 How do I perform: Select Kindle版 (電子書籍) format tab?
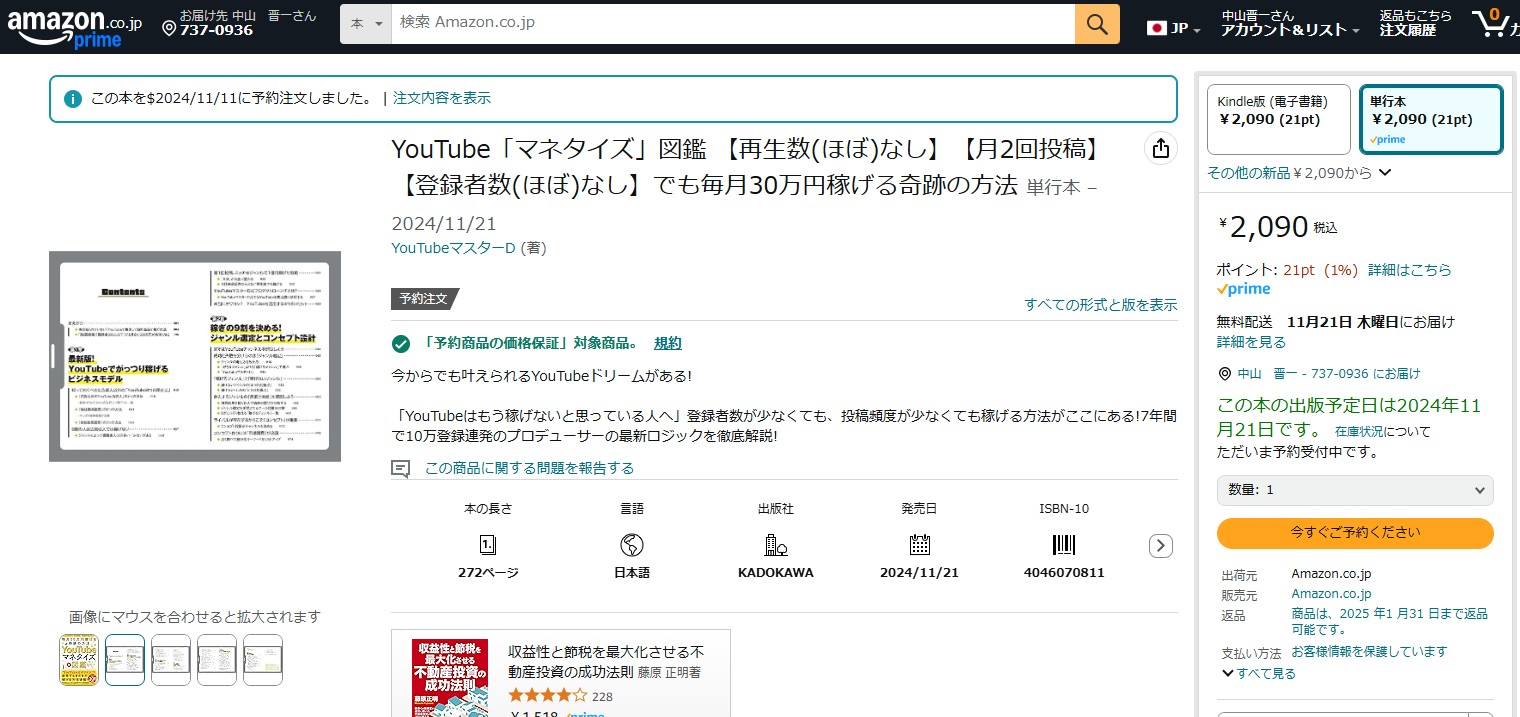click(1279, 120)
